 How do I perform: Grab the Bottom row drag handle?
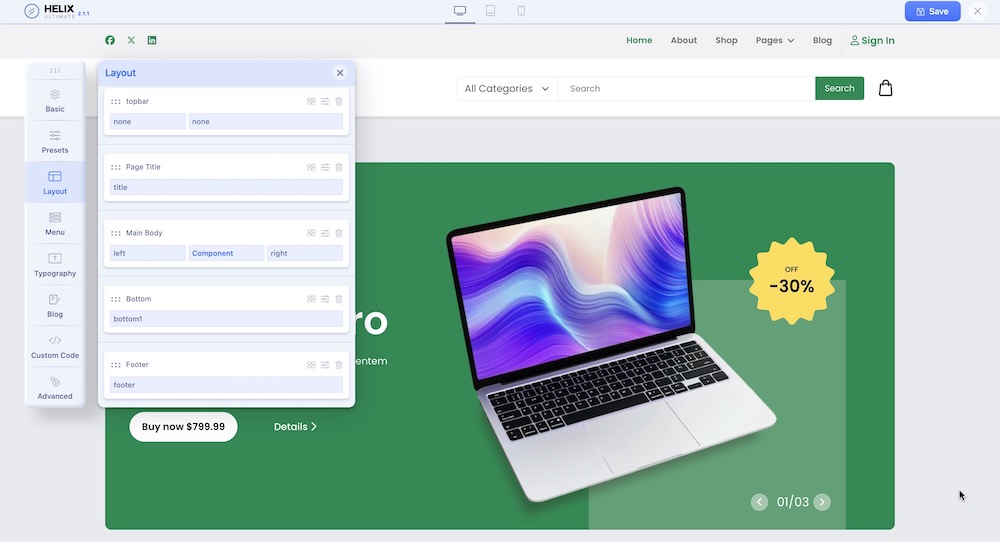click(x=115, y=299)
